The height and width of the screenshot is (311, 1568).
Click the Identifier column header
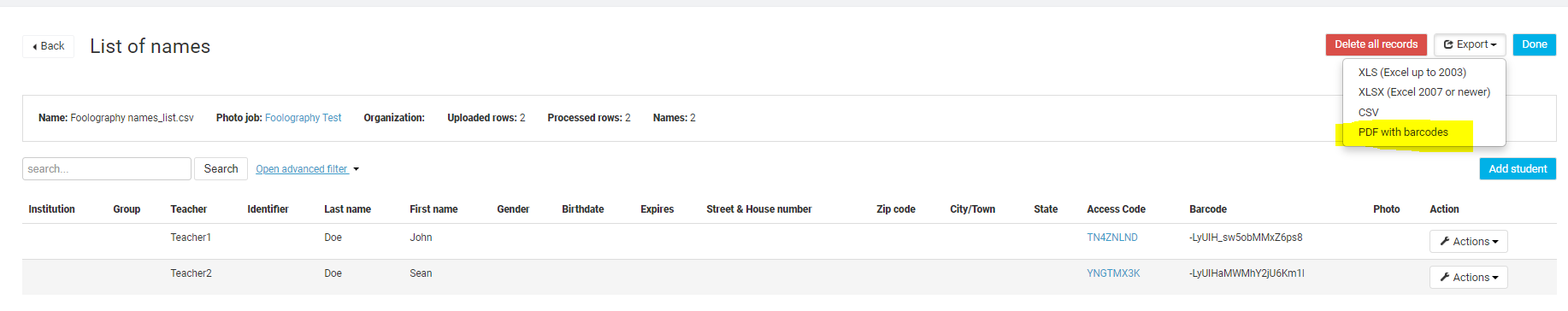pyautogui.click(x=268, y=209)
